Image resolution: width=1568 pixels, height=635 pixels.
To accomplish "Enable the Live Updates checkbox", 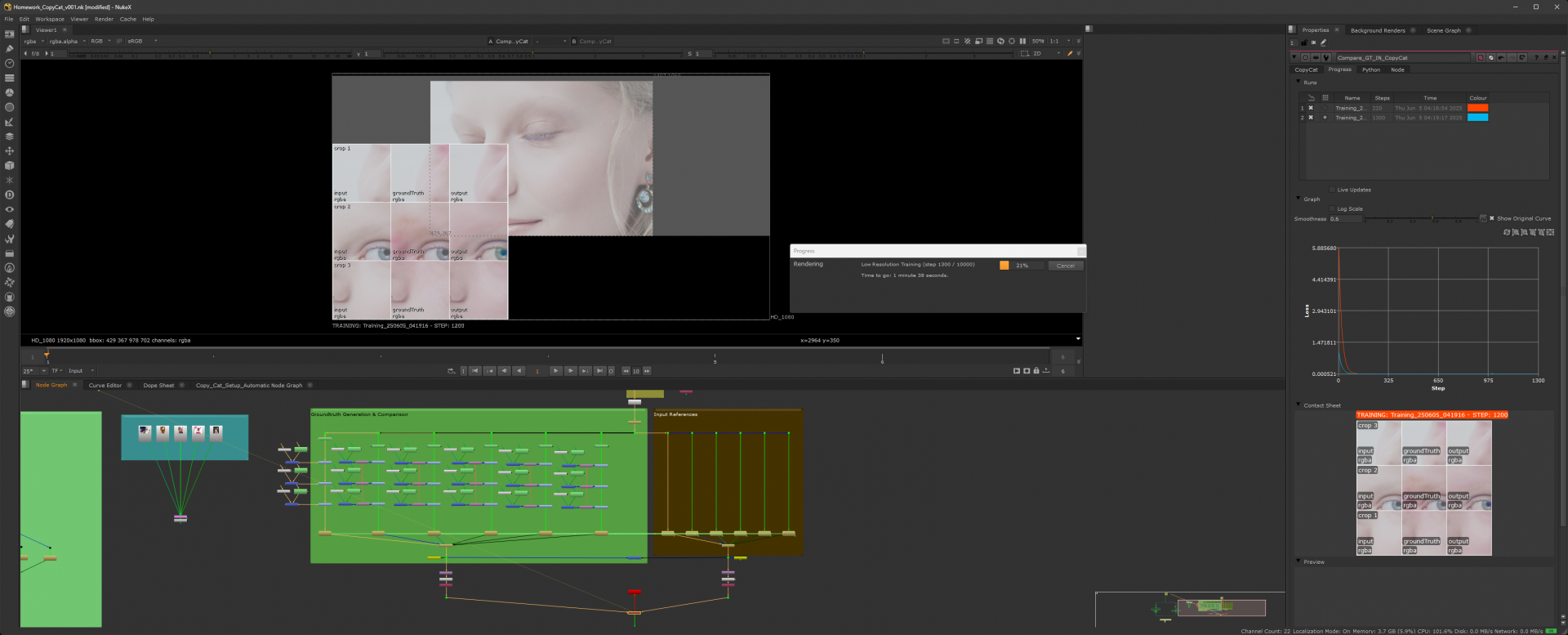I will click(x=1332, y=190).
